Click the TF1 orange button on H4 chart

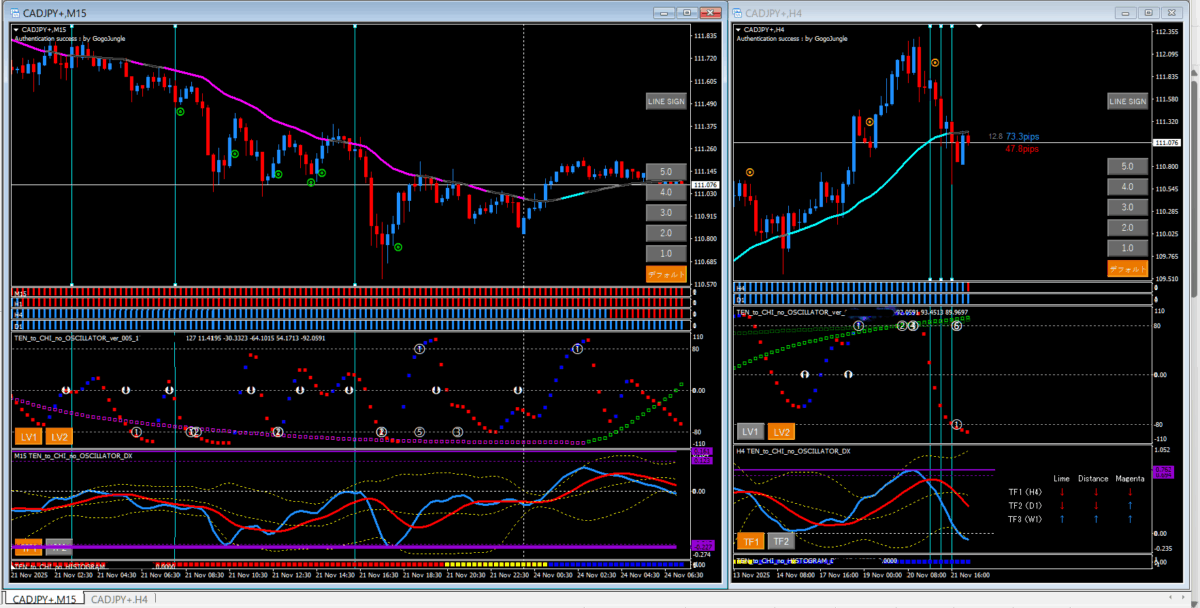(750, 541)
